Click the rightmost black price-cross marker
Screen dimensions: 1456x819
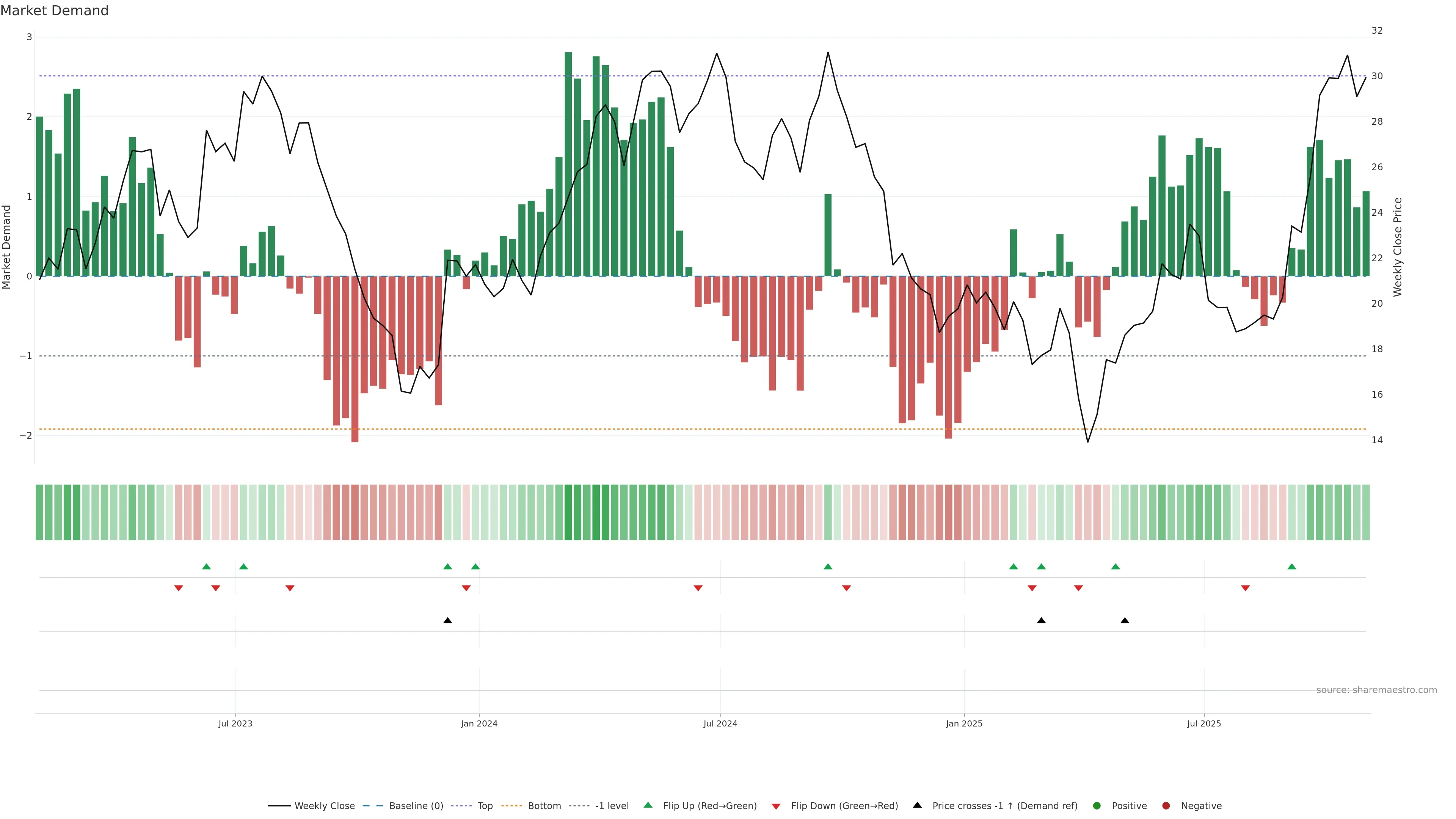pos(1125,621)
